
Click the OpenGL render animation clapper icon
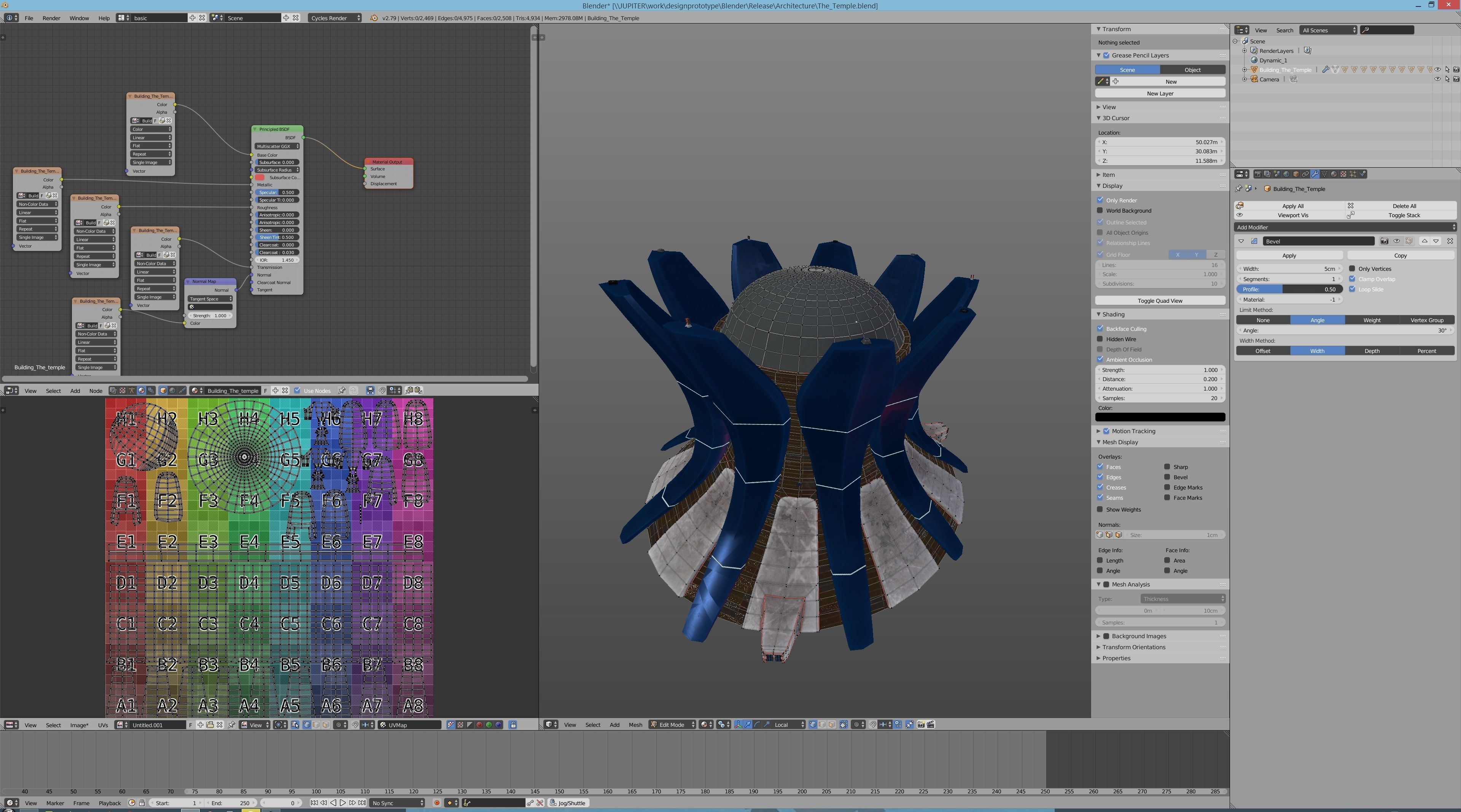(931, 725)
